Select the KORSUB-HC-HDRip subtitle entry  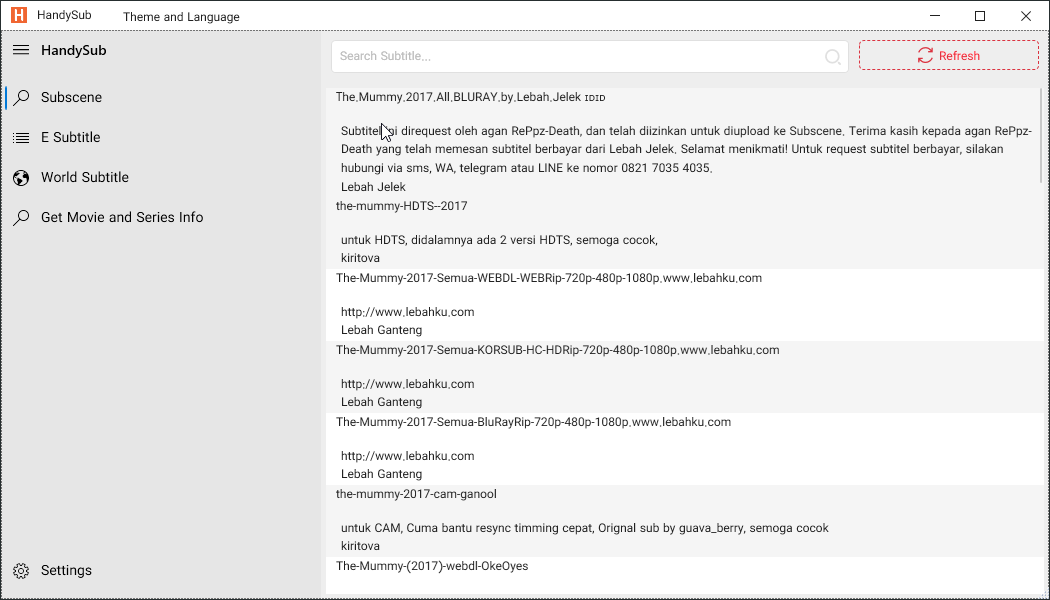point(557,349)
